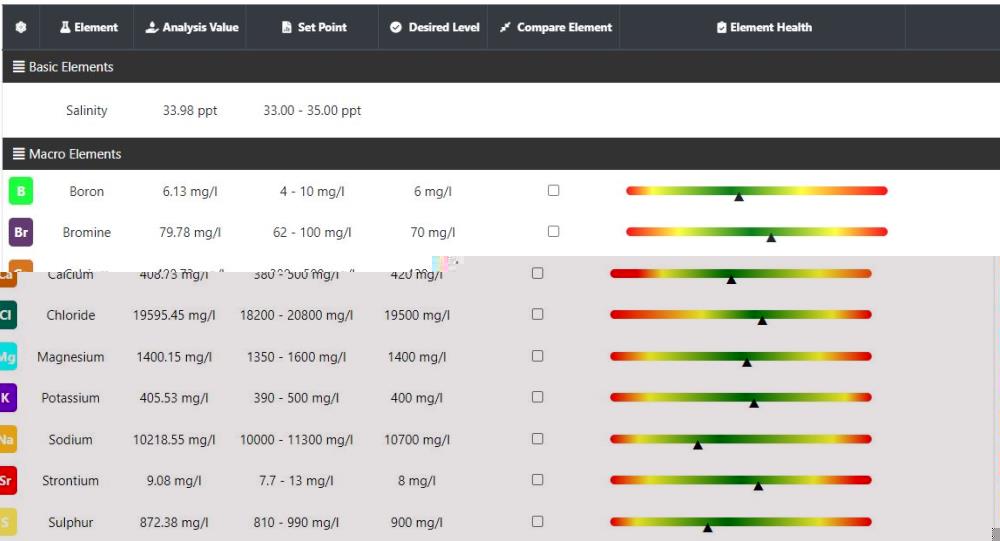Collapse the Macro Elements section

(68, 154)
